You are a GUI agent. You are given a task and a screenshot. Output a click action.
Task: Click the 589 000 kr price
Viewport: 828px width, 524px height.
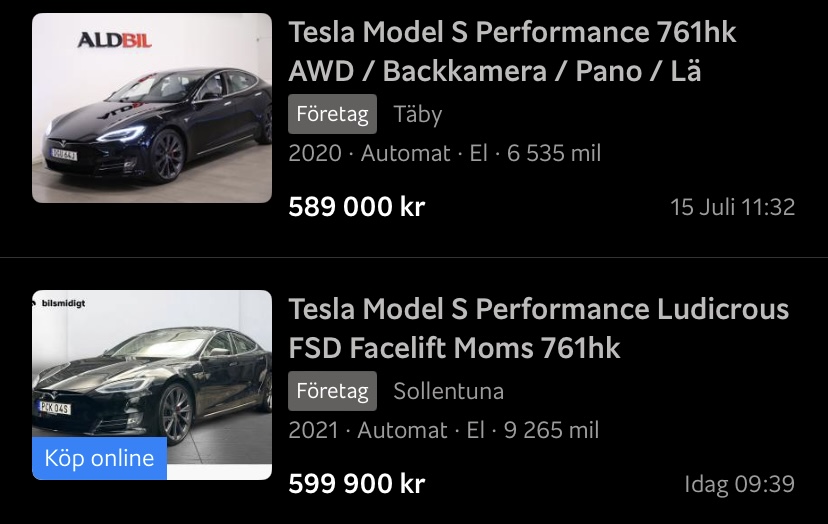[x=356, y=207]
